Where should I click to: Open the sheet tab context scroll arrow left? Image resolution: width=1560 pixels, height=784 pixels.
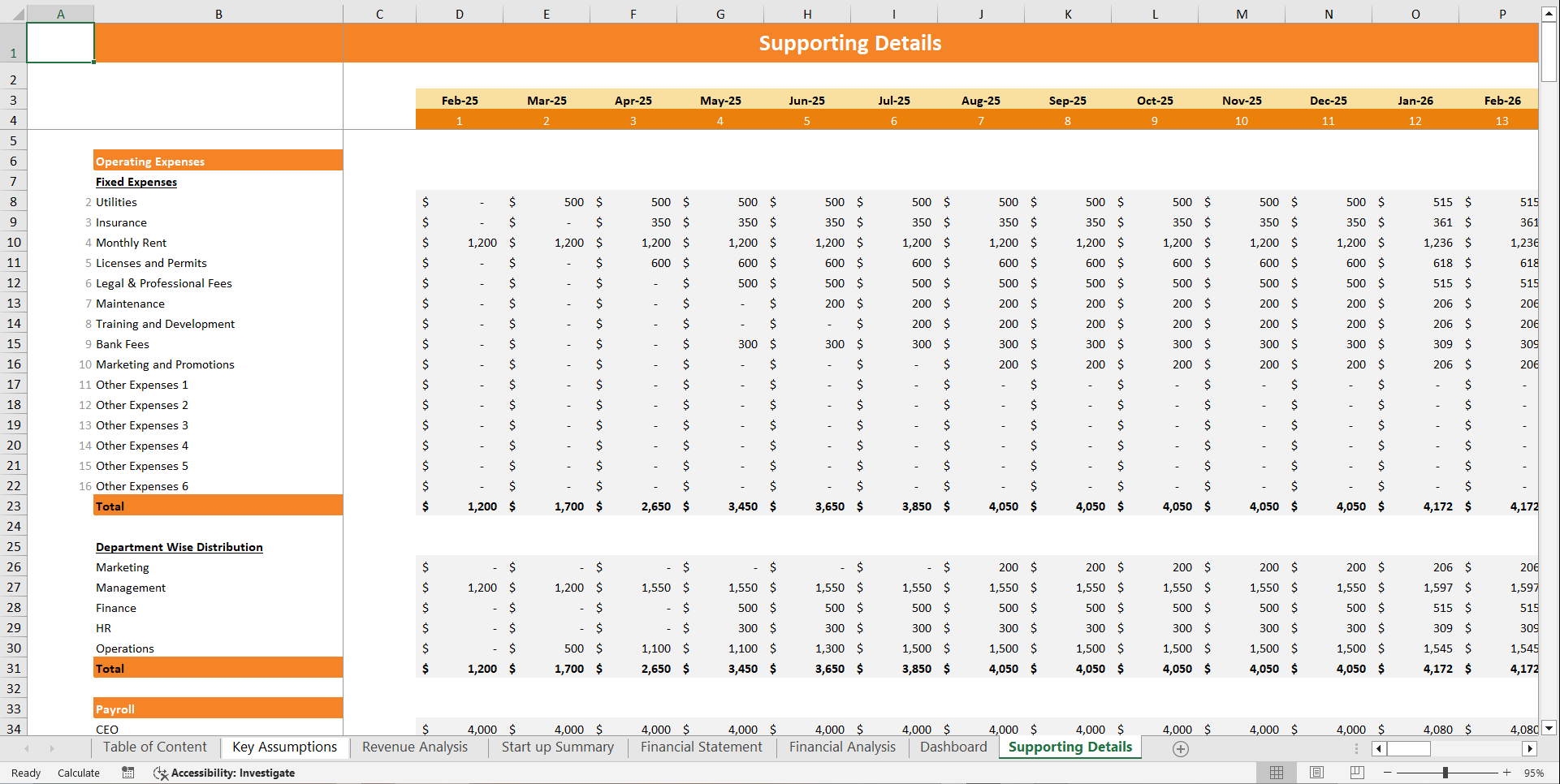[x=27, y=748]
